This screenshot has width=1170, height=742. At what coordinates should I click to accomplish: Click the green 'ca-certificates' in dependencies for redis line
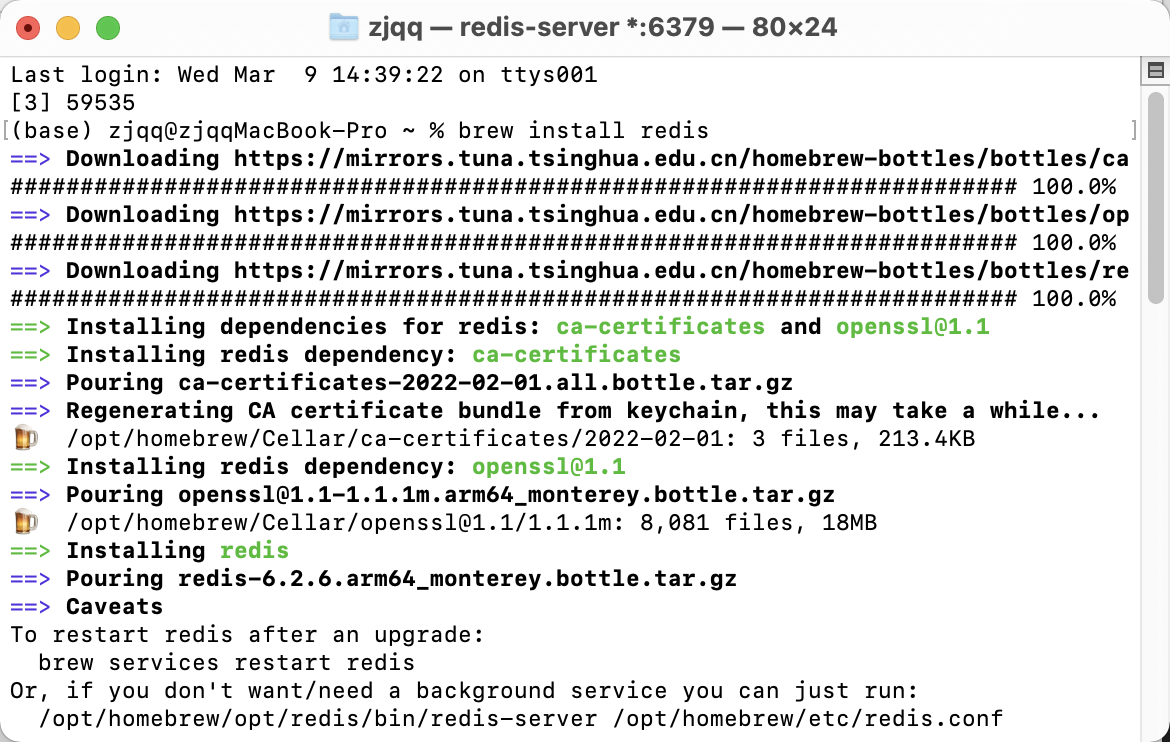660,327
